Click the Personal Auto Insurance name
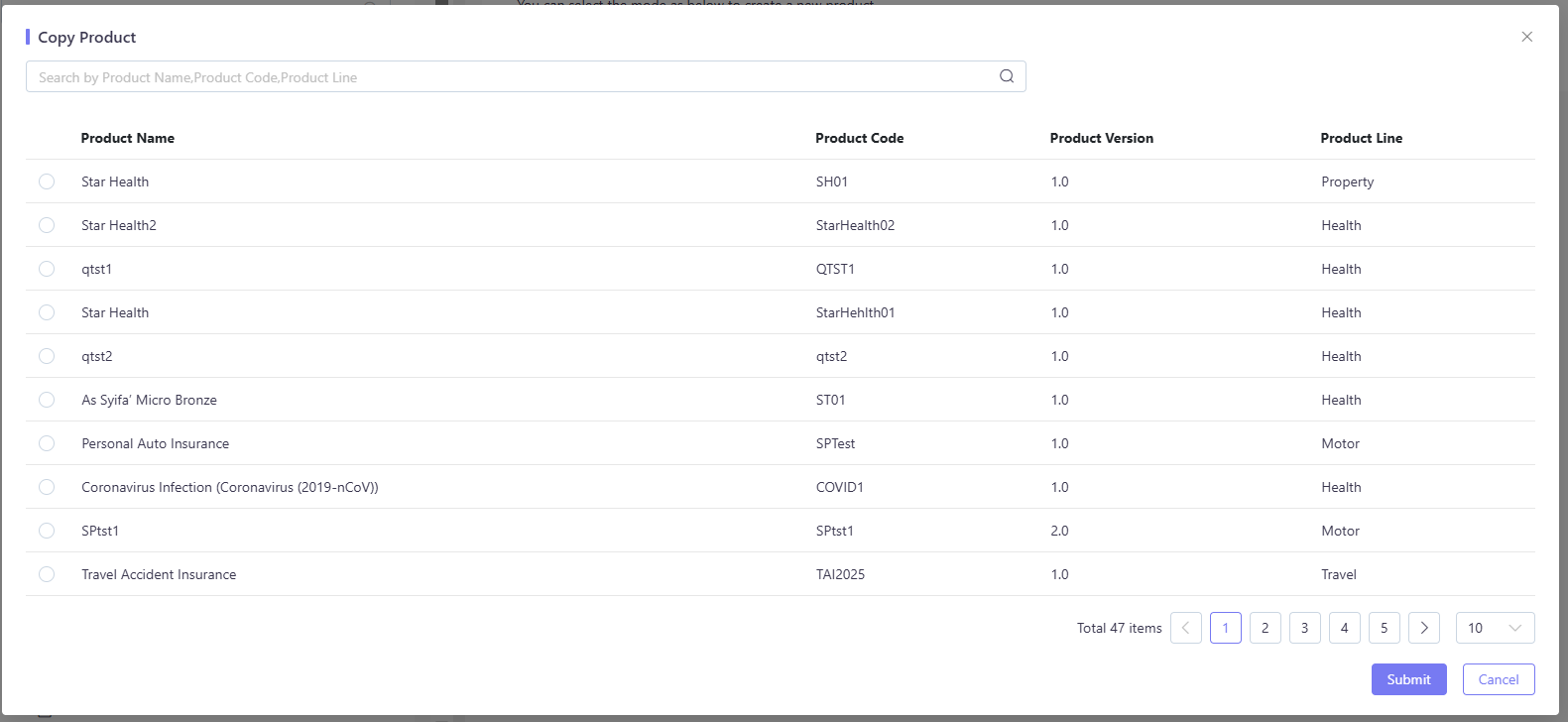Viewport: 1568px width, 722px height. point(156,443)
